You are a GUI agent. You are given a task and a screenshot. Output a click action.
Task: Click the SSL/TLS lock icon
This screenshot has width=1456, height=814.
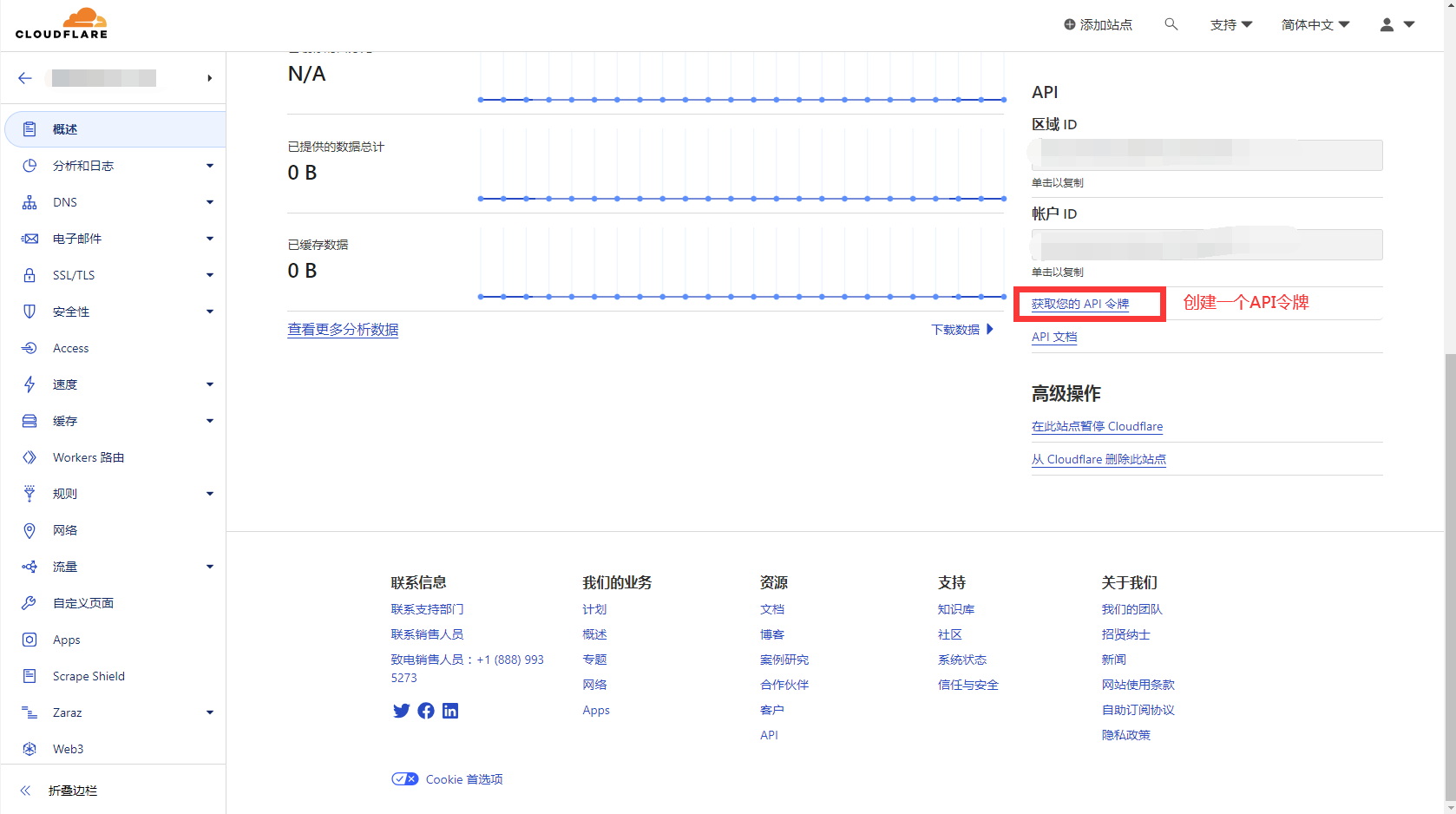[30, 275]
